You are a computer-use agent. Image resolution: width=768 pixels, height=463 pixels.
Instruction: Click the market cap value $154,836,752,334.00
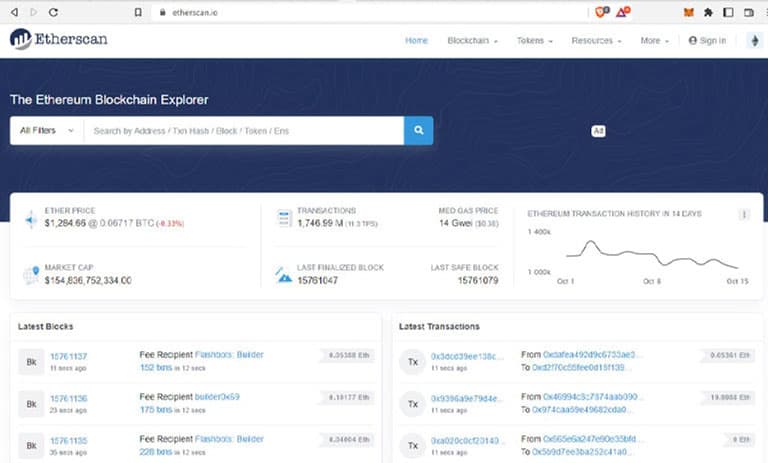pyautogui.click(x=88, y=280)
